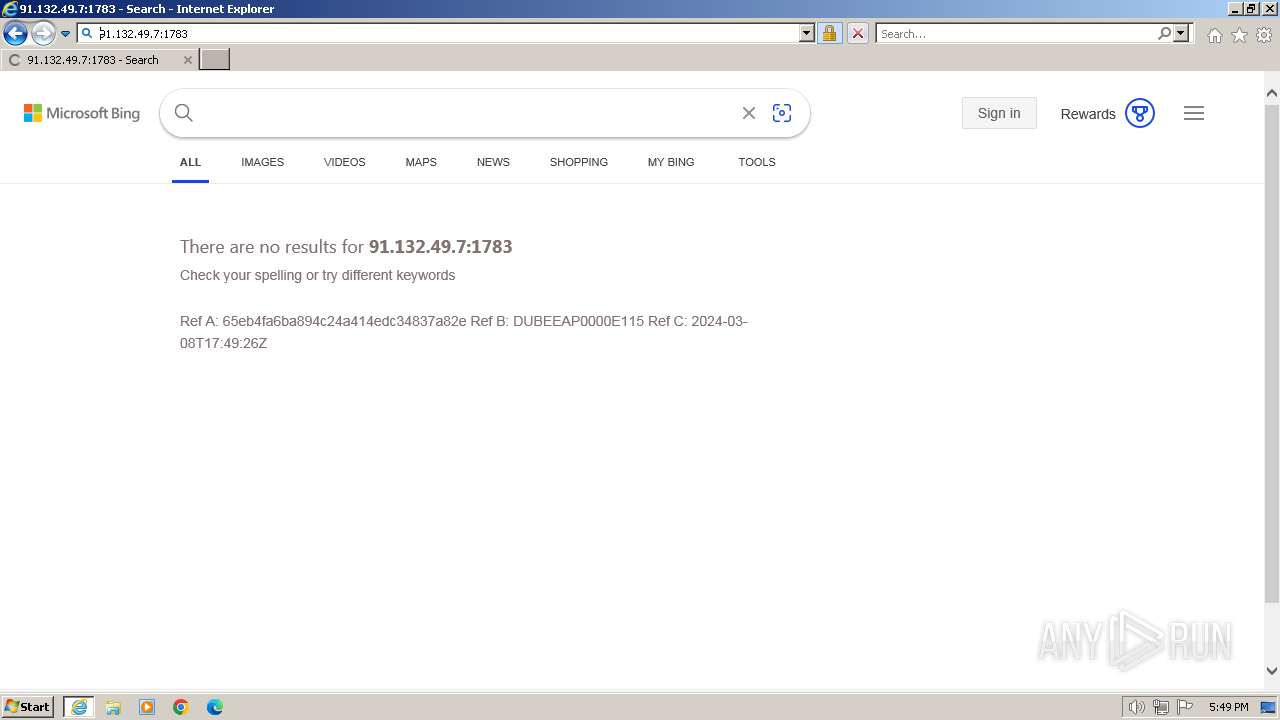Open Bing visual search camera icon
This screenshot has width=1280, height=720.
pyautogui.click(x=782, y=113)
